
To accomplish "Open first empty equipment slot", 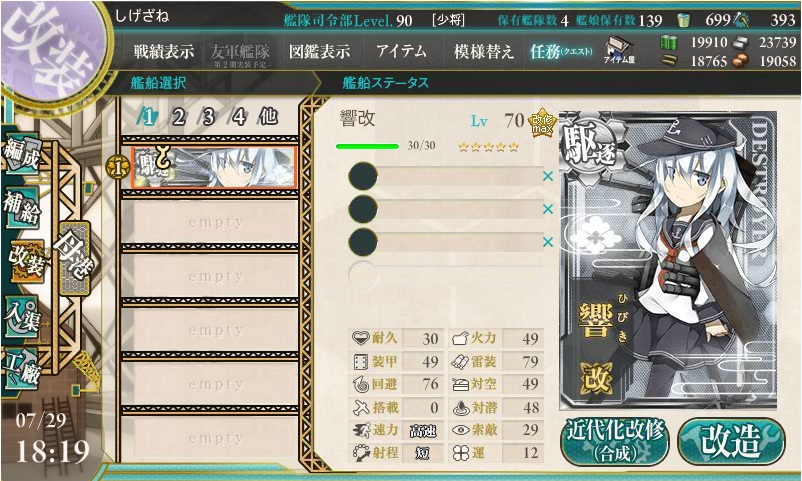I will (445, 177).
